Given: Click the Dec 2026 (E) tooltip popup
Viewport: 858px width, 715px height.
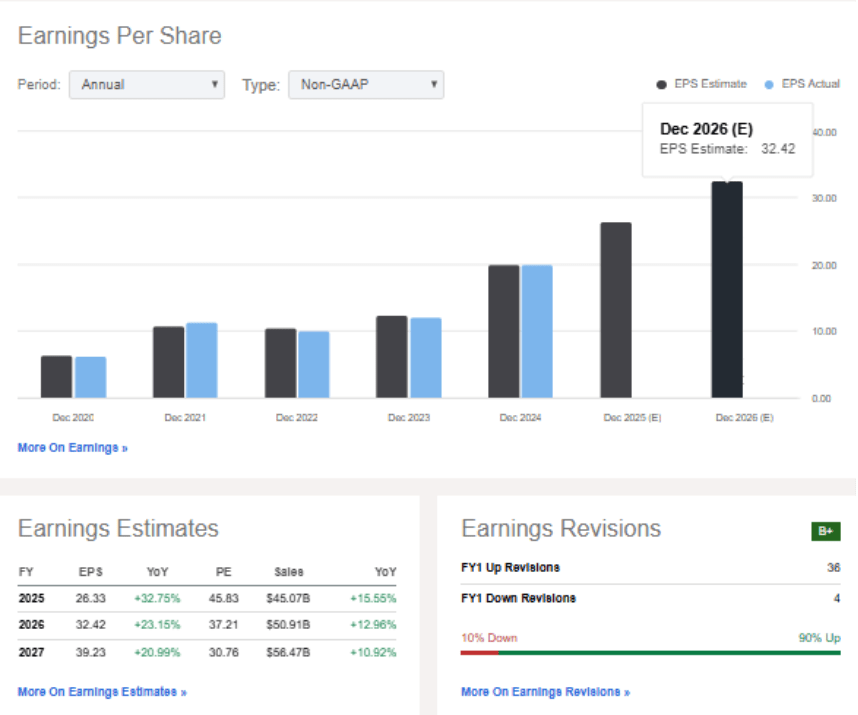Looking at the screenshot, I should pos(726,140).
